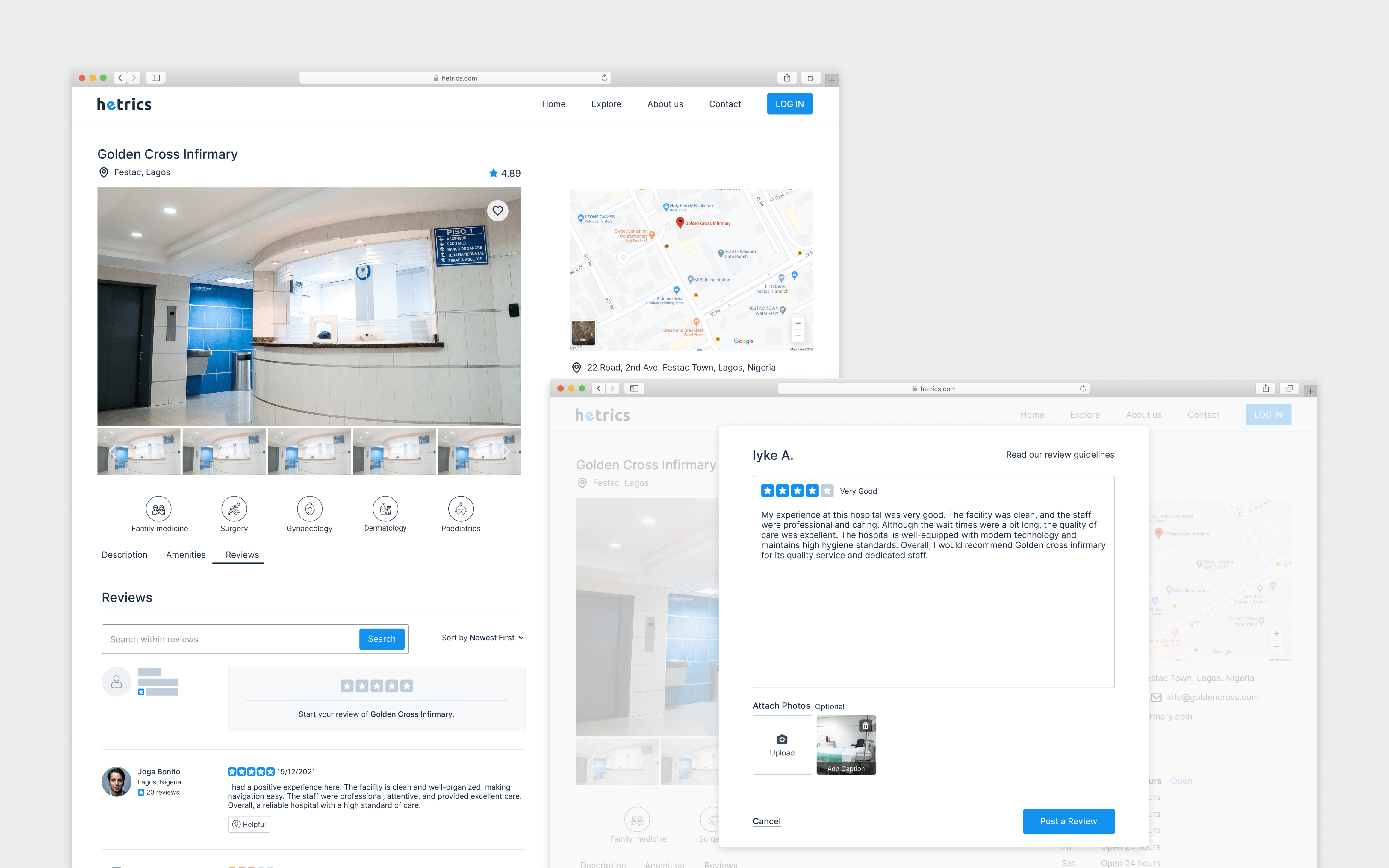Click the share icon in the back browser window
Viewport: 1389px width, 868px height.
[x=787, y=78]
